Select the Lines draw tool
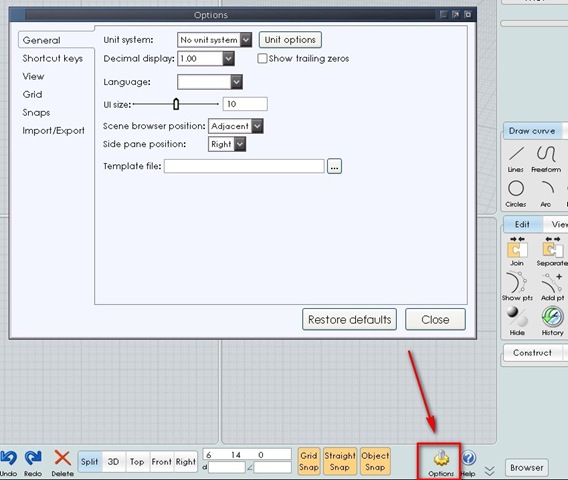 coord(516,154)
